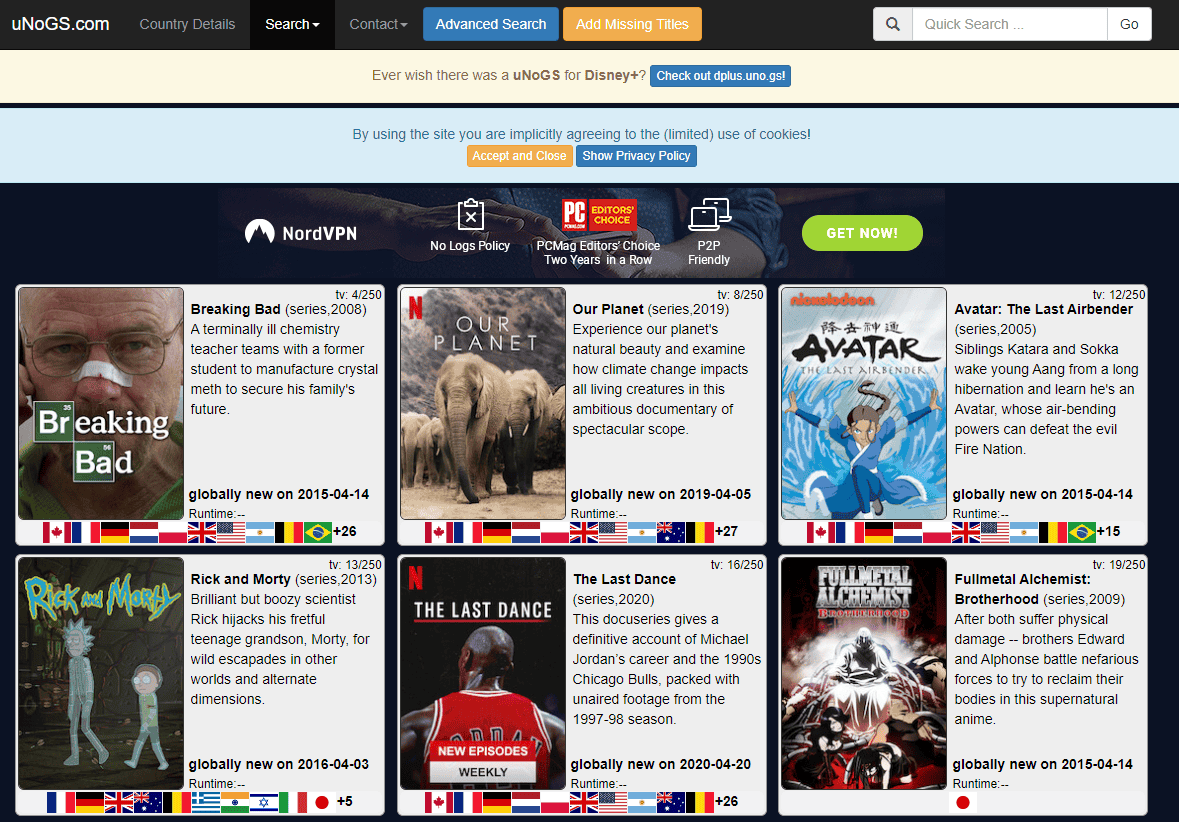The height and width of the screenshot is (822, 1179).
Task: Click the Add Missing Titles button
Action: [x=632, y=24]
